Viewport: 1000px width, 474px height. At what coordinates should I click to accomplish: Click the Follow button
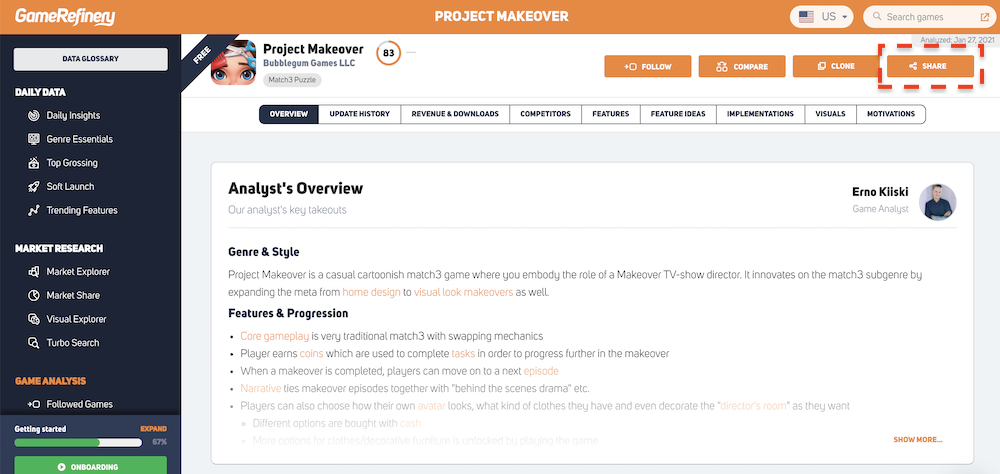[x=647, y=66]
